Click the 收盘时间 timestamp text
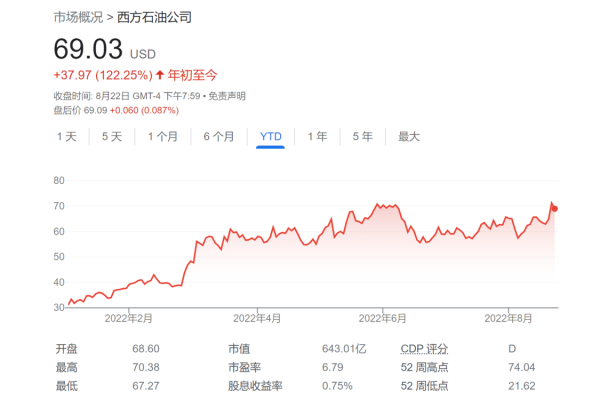 click(x=127, y=96)
